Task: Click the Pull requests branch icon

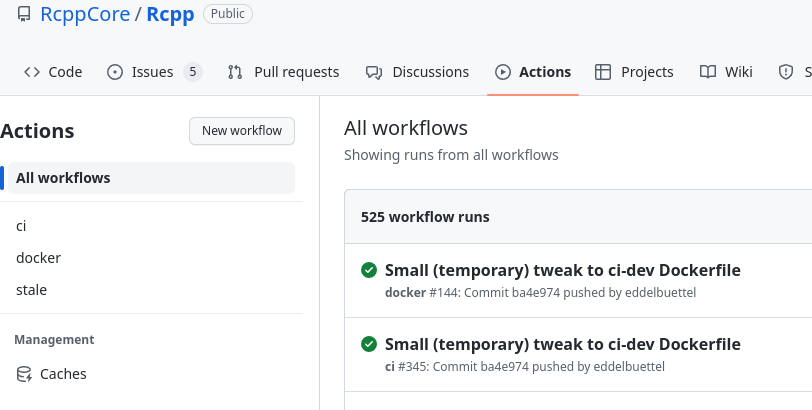Action: point(235,72)
